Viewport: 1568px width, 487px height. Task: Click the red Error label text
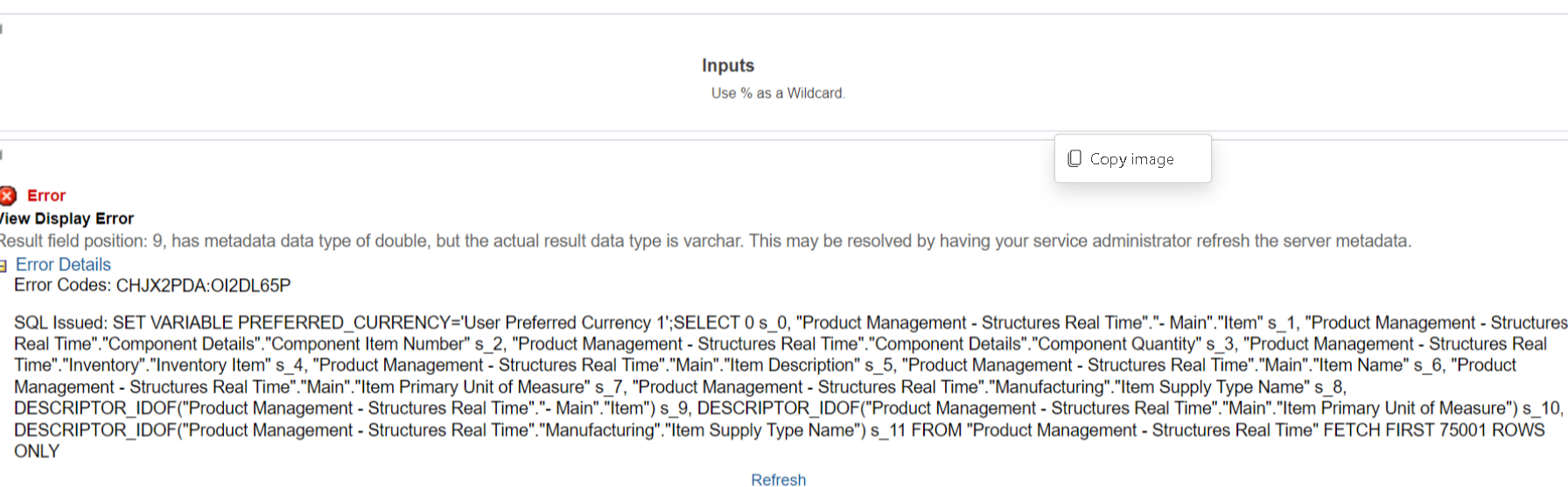click(x=46, y=196)
